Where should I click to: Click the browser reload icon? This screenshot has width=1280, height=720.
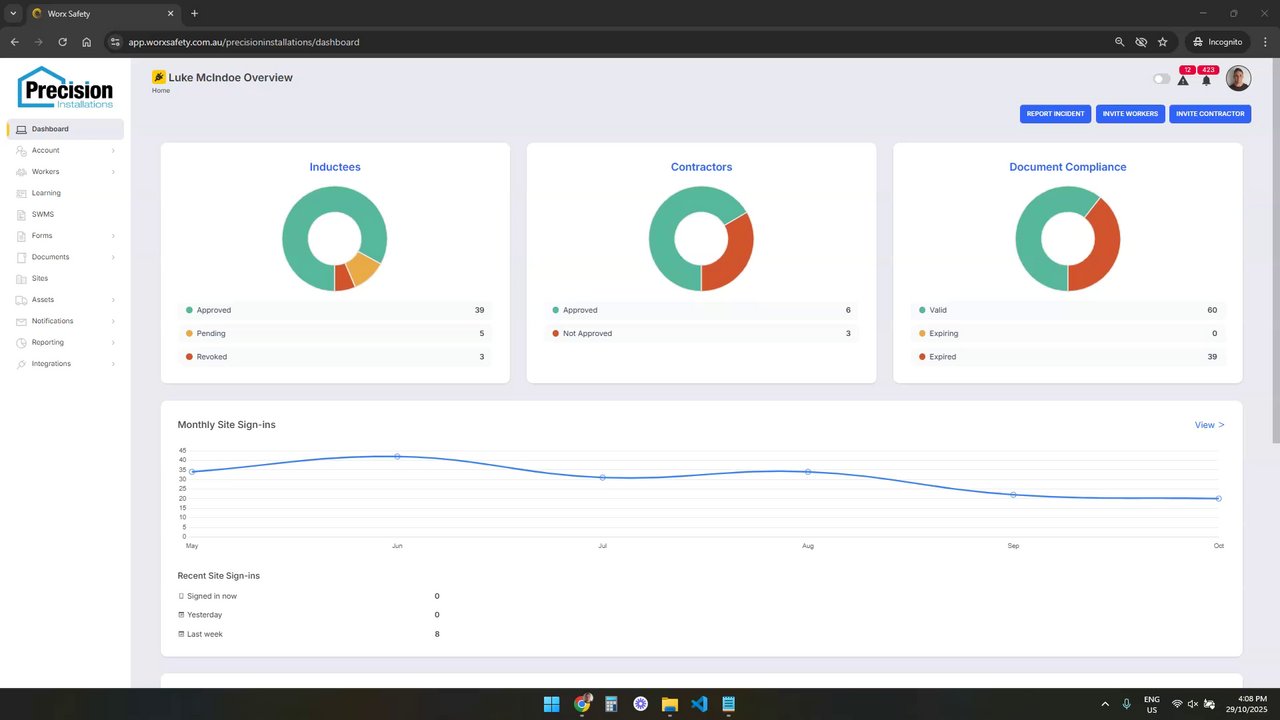[63, 42]
